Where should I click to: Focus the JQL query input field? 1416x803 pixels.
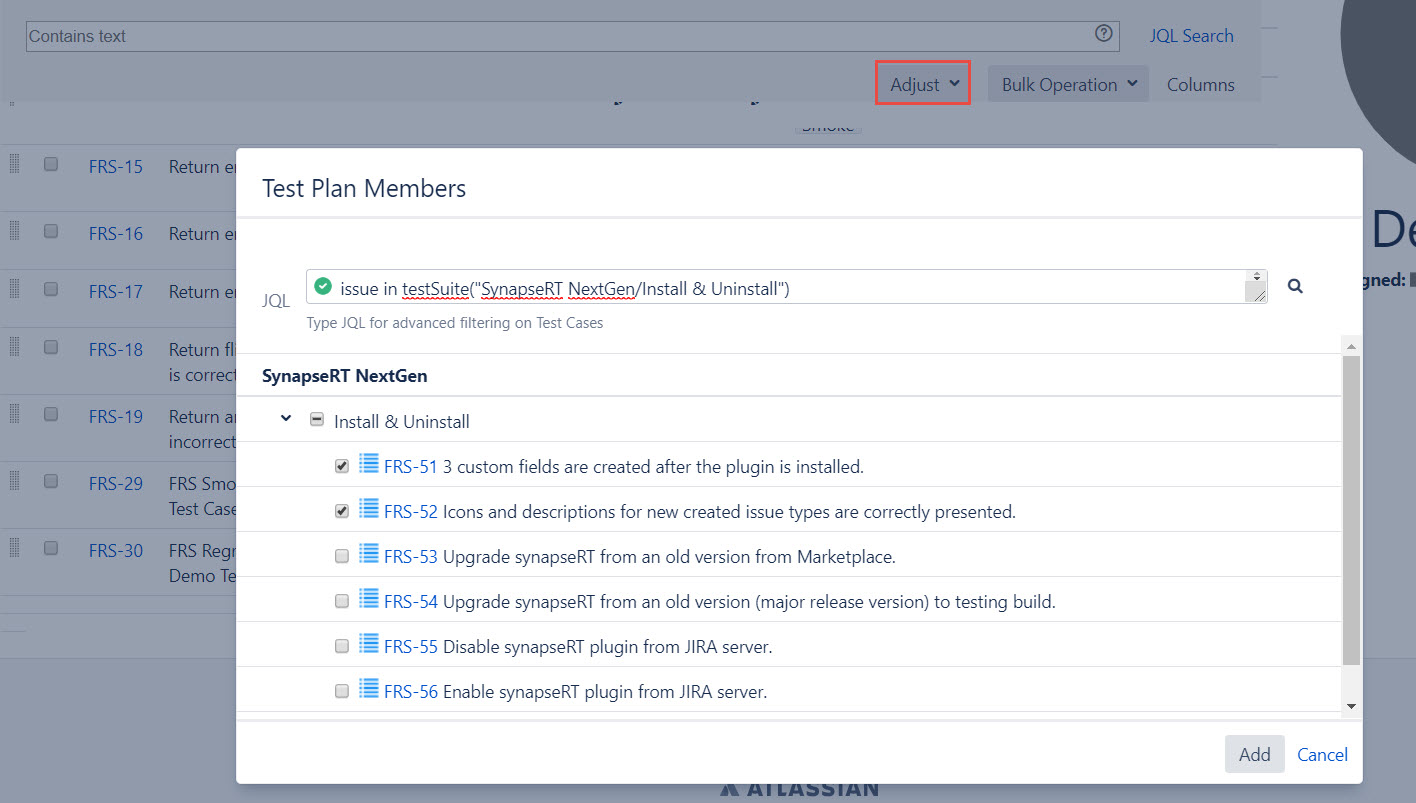787,287
